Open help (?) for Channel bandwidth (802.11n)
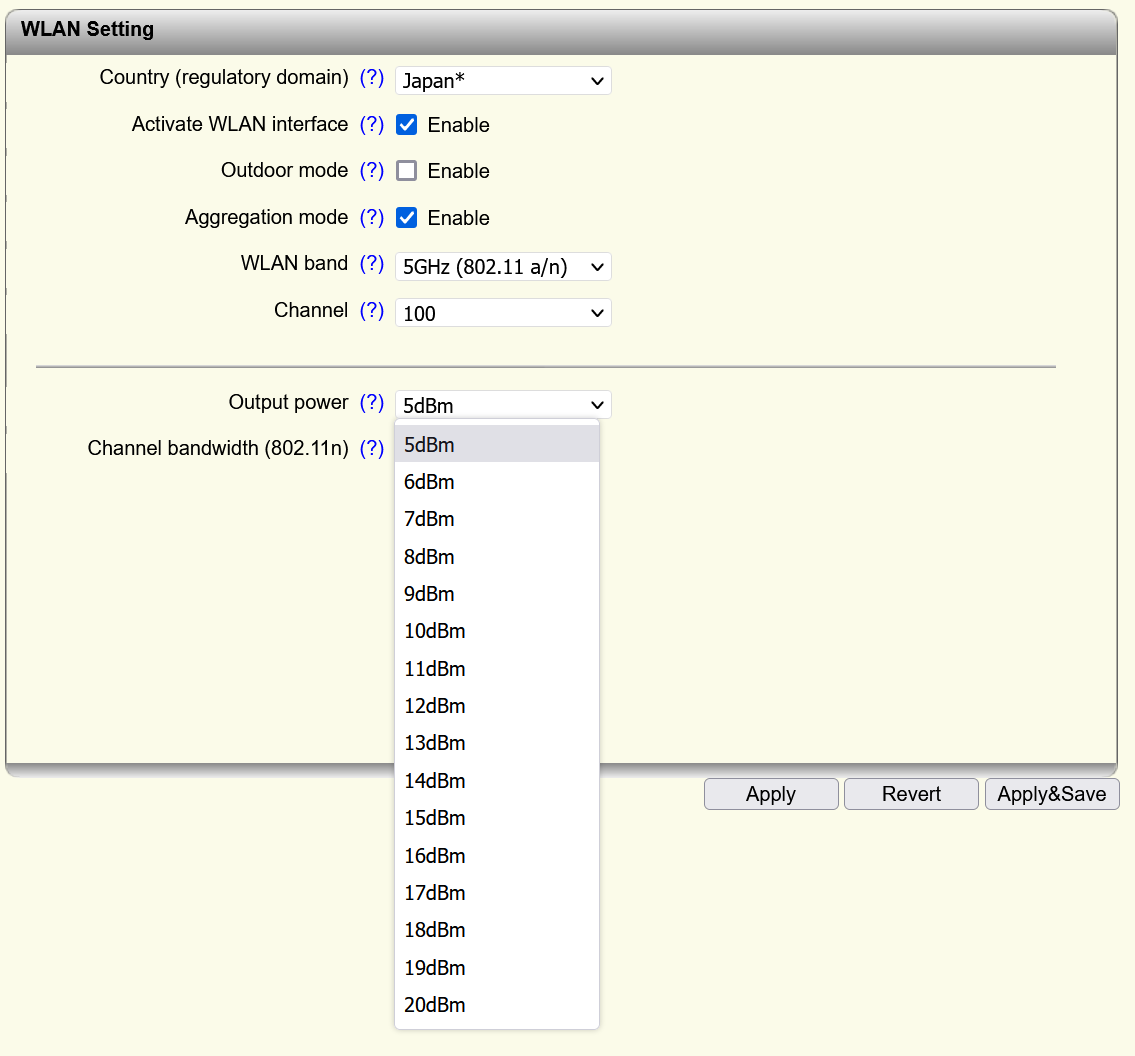1135x1056 pixels. [372, 449]
